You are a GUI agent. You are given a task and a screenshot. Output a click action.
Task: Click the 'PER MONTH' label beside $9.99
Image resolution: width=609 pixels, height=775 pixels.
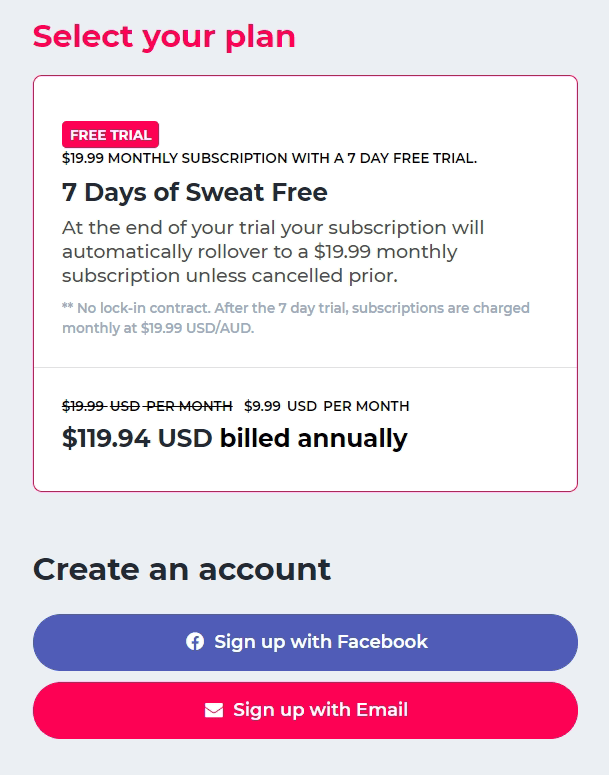click(x=366, y=406)
